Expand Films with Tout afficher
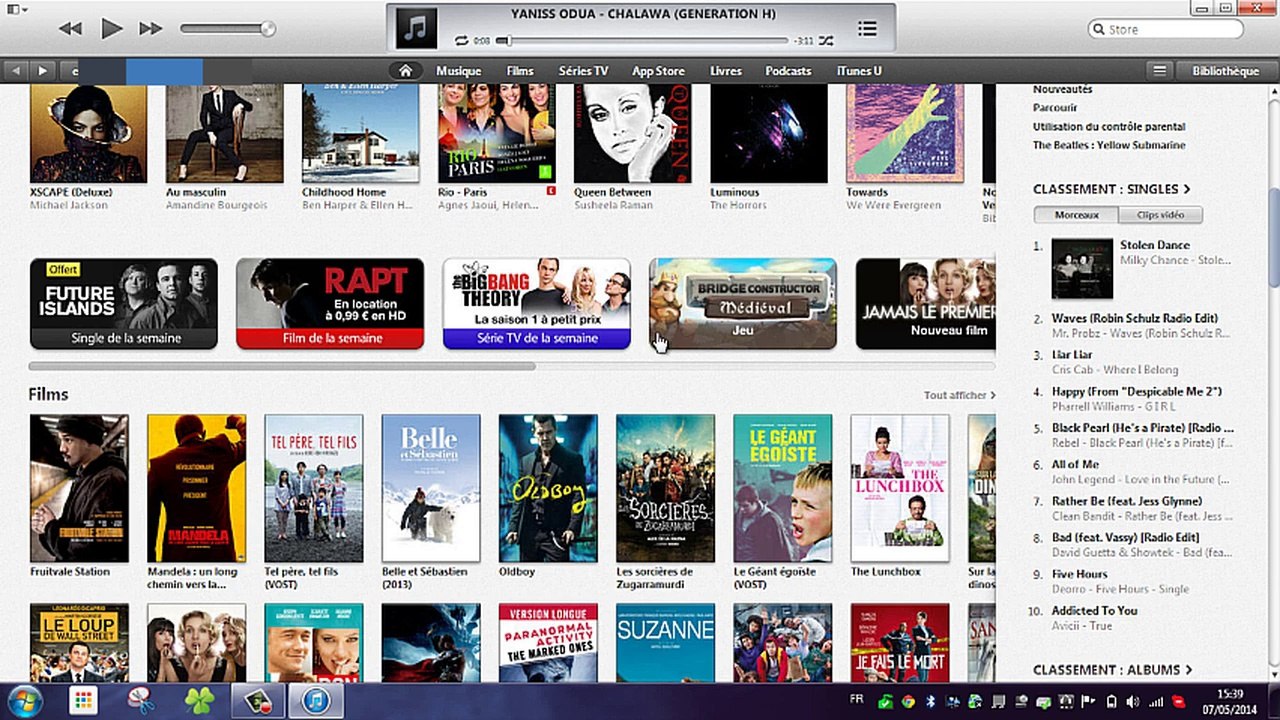 [959, 395]
